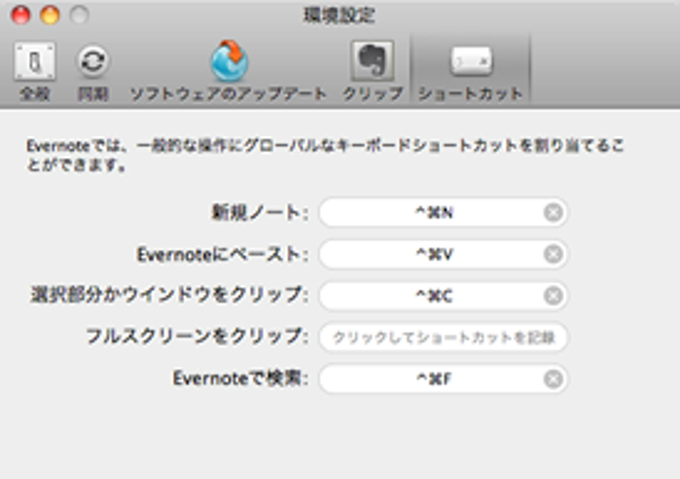Close the 環境設定 window
This screenshot has height=479, width=680.
pyautogui.click(x=20, y=15)
